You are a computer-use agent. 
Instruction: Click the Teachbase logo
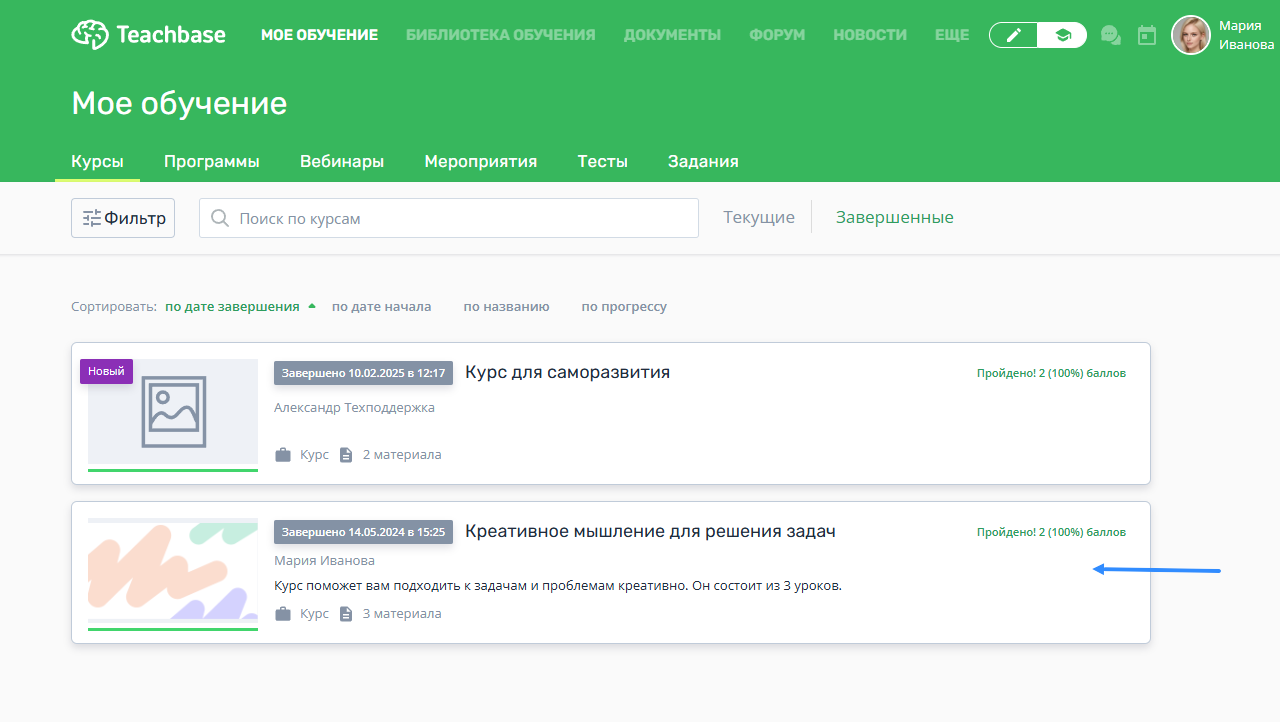click(149, 34)
